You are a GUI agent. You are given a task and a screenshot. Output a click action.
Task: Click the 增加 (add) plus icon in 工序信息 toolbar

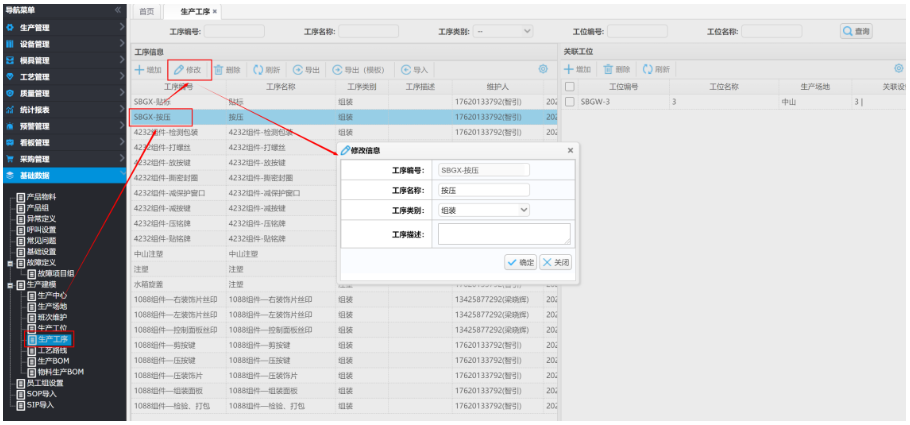click(x=140, y=70)
